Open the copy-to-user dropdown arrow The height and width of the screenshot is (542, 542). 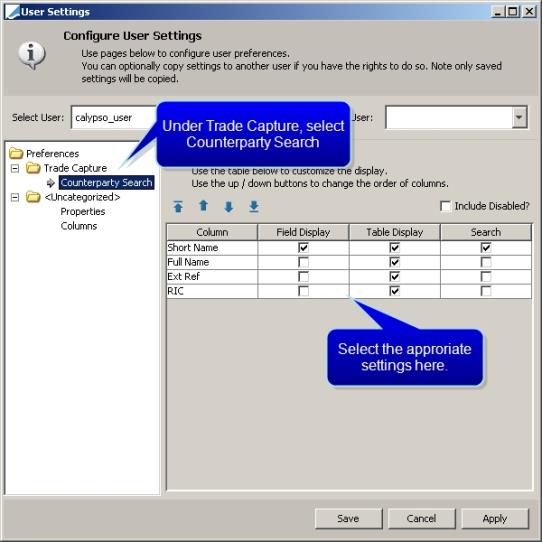point(518,118)
